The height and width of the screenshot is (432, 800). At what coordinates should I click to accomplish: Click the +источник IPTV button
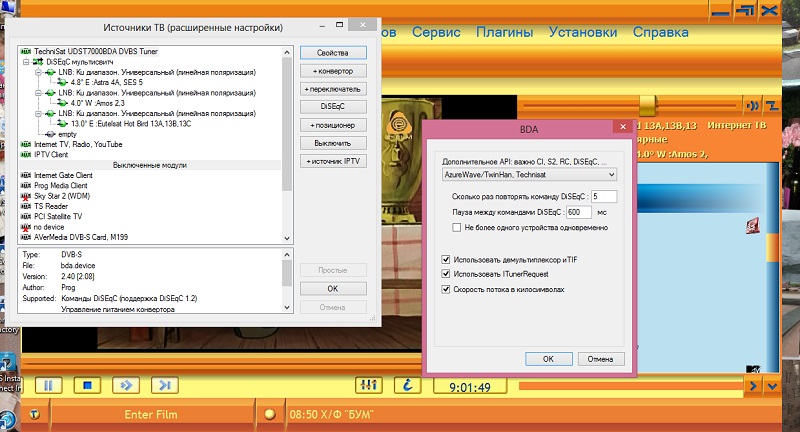[333, 161]
